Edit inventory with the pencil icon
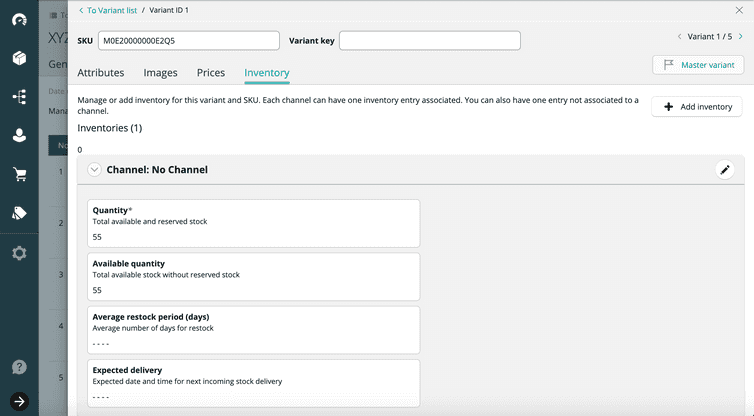Image resolution: width=754 pixels, height=416 pixels. 725,170
